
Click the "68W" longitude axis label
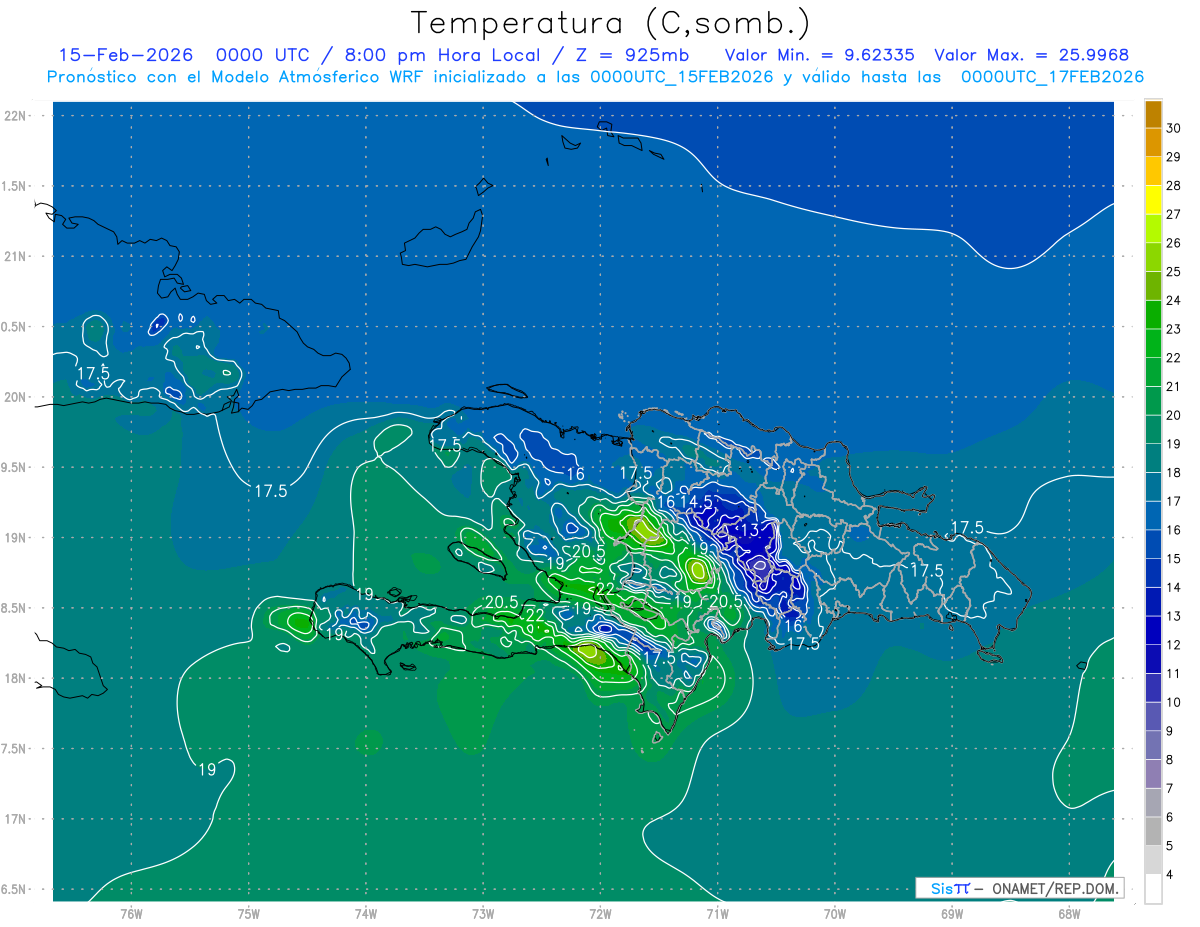click(1069, 914)
